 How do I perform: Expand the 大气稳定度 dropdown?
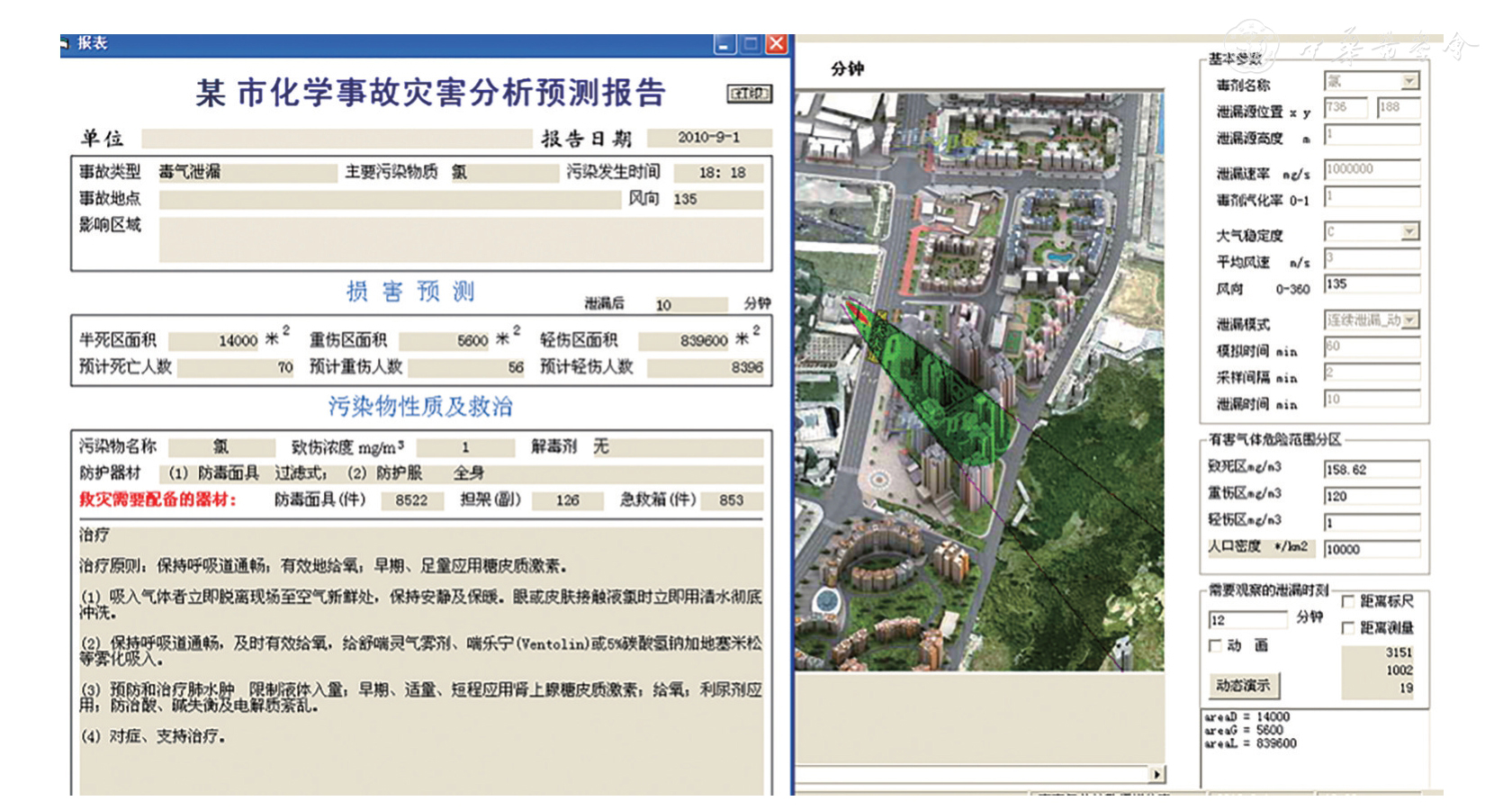coord(1409,232)
